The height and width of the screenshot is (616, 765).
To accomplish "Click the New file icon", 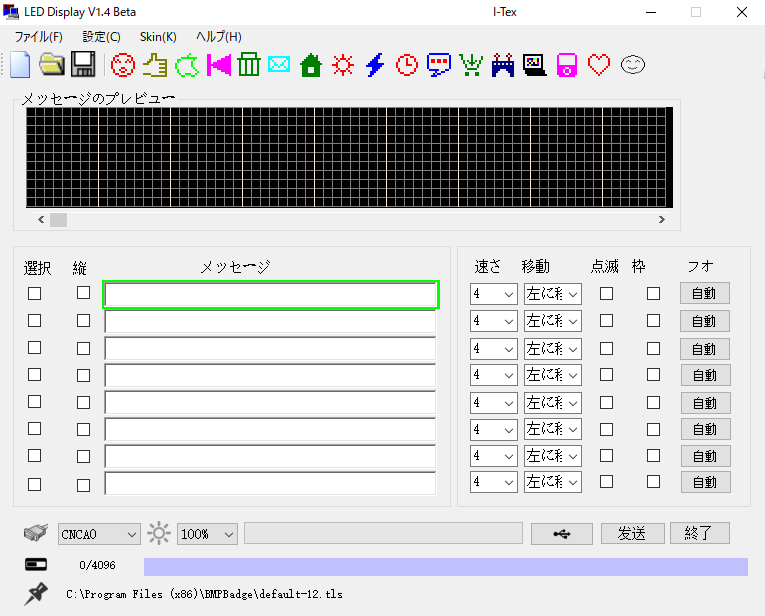I will point(20,65).
